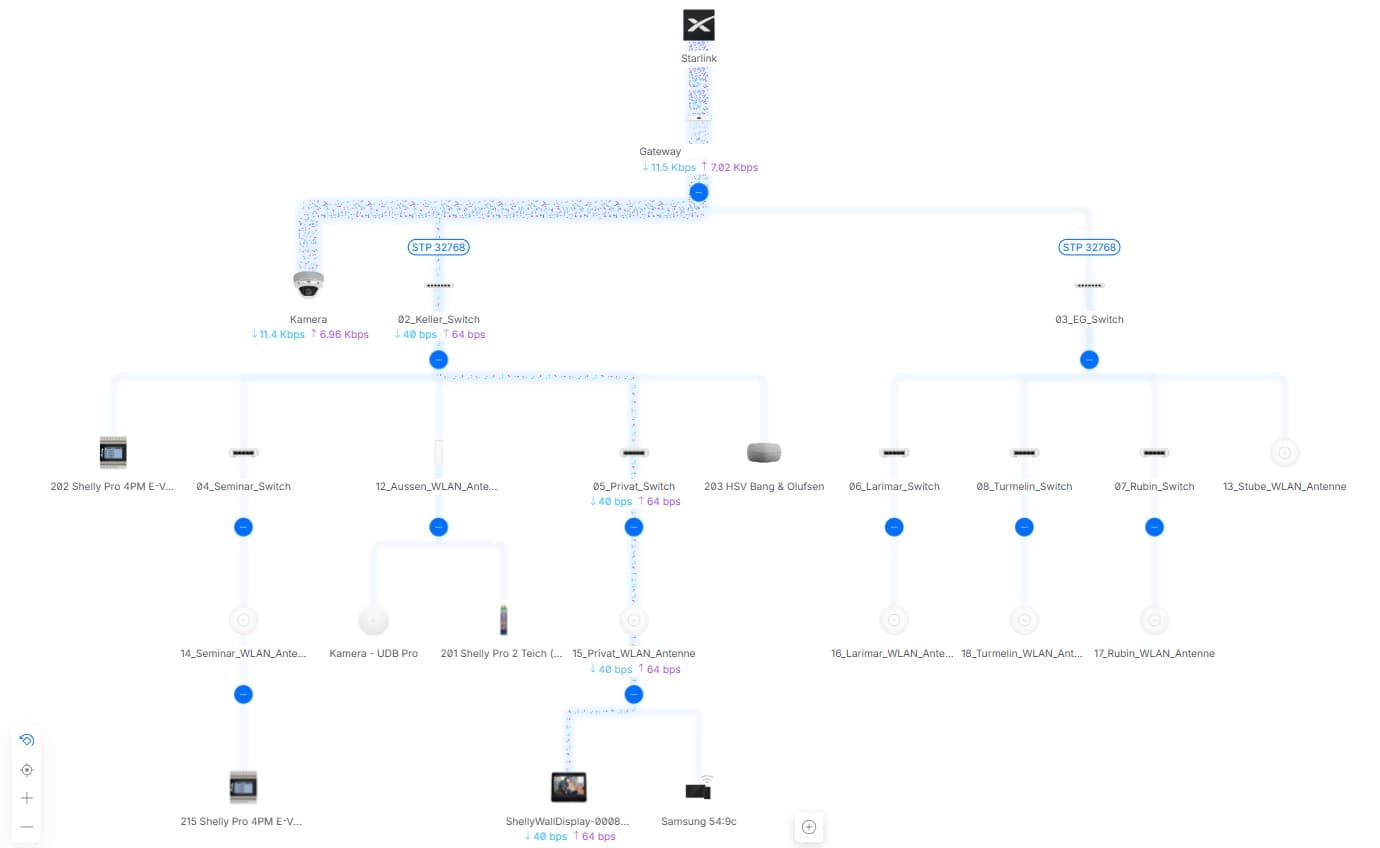The image size is (1380, 848).
Task: Select the 13_Stube_WLAN_Antenne access point icon
Action: click(1284, 453)
